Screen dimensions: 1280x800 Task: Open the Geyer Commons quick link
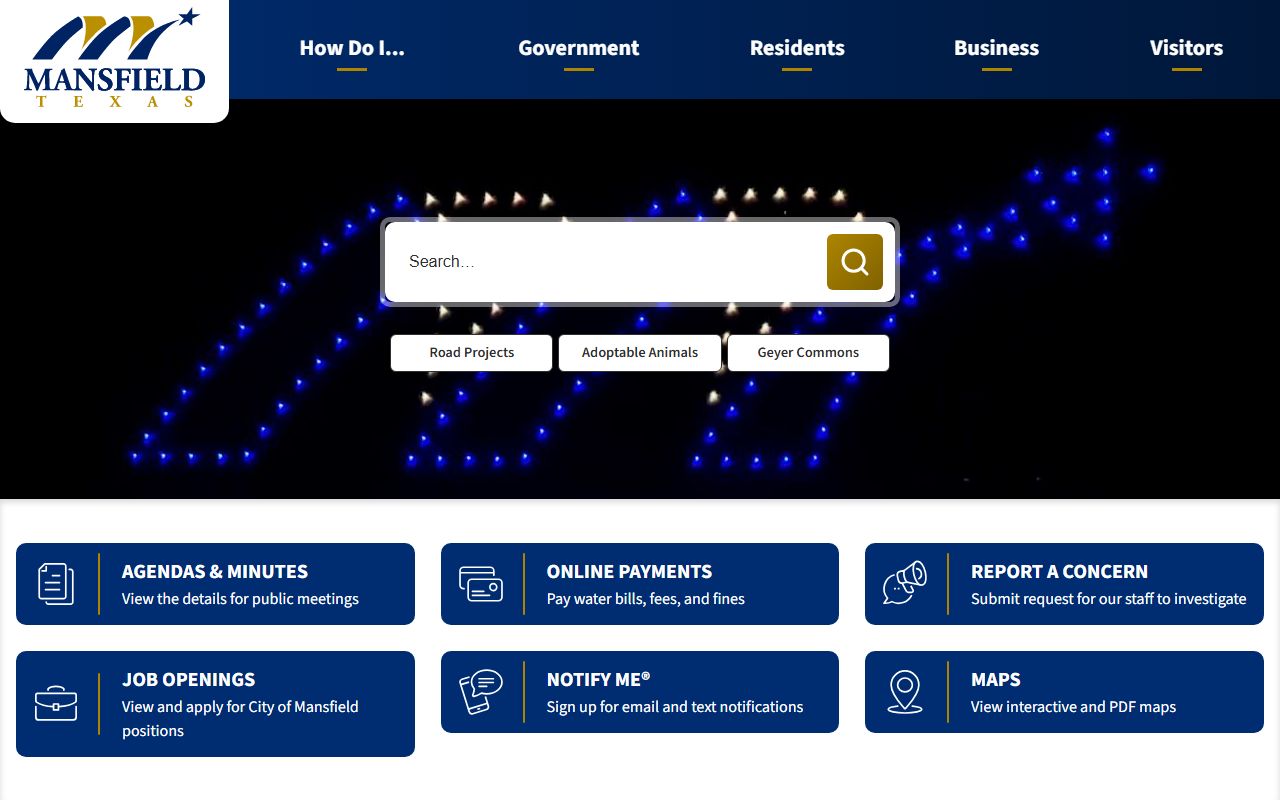point(808,353)
